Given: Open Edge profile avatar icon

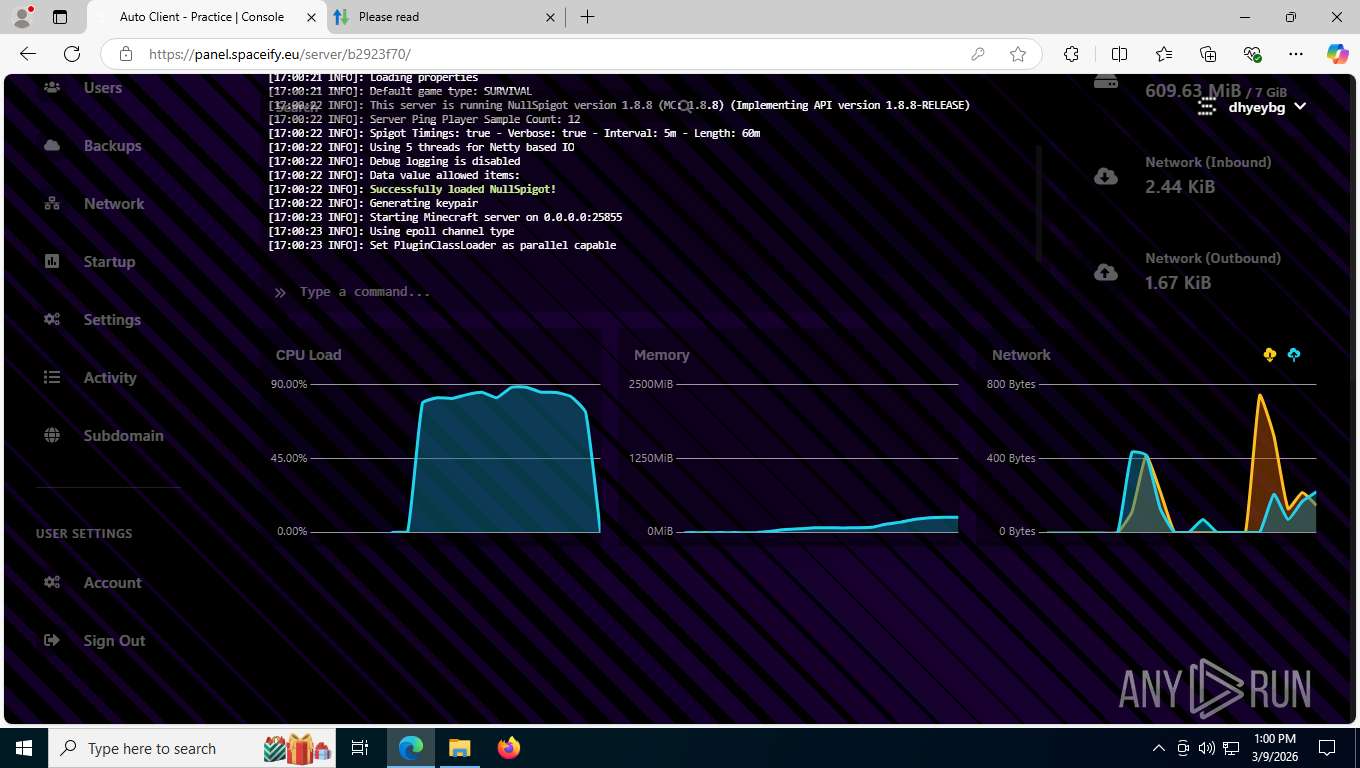Looking at the screenshot, I should [21, 17].
